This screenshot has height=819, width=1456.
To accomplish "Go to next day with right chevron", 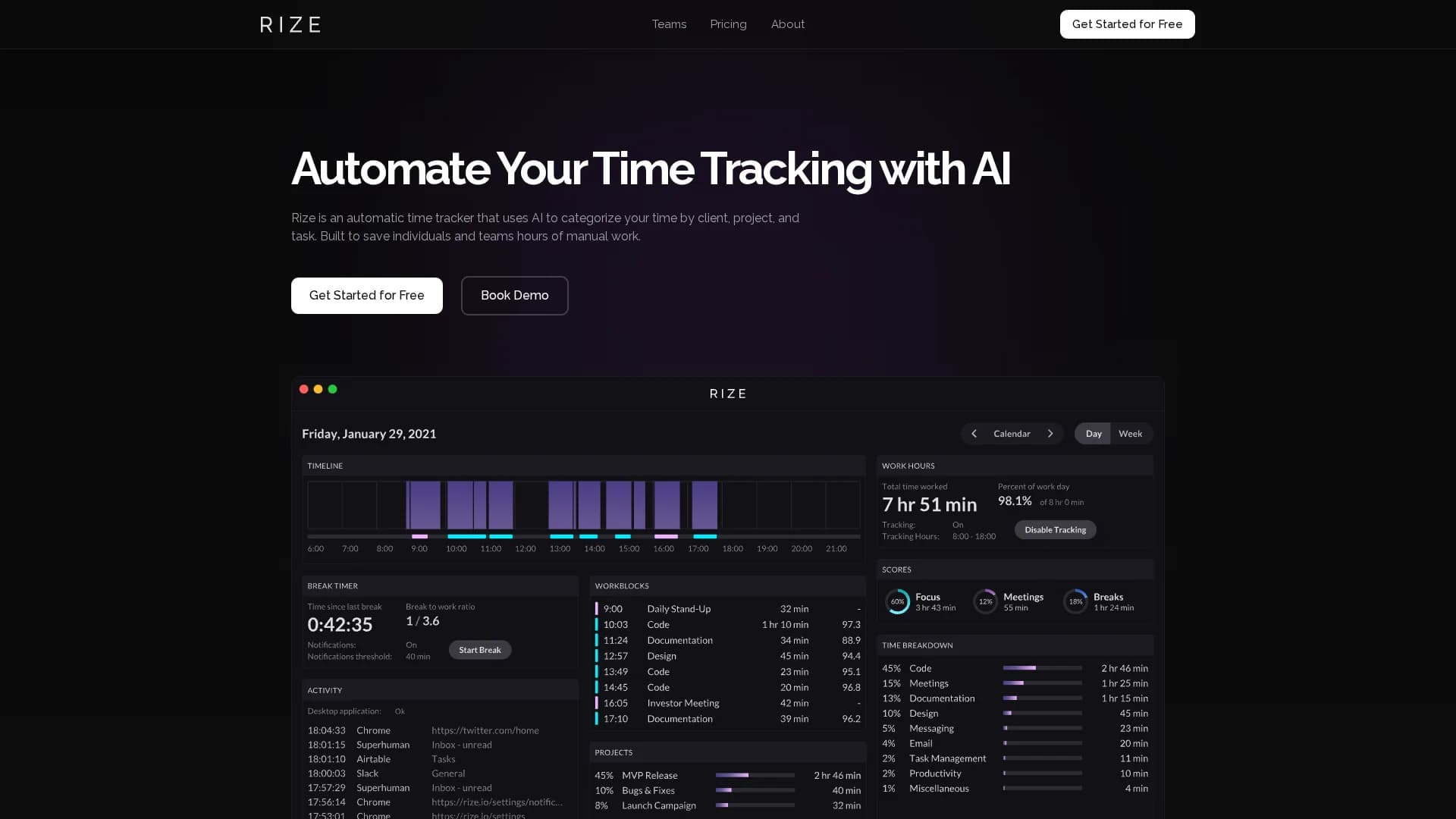I will (1050, 434).
